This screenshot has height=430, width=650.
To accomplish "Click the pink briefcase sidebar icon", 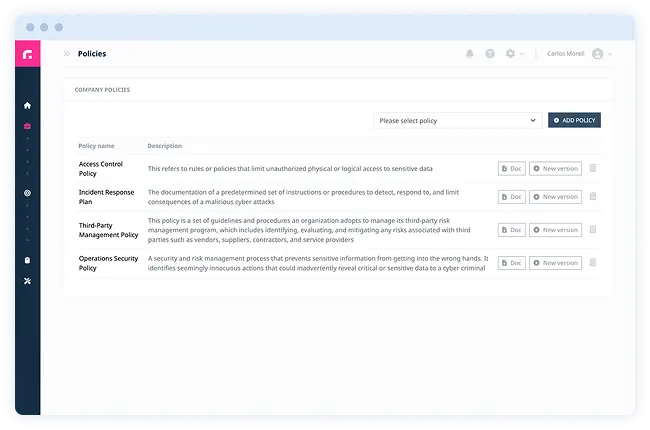I will [27, 126].
